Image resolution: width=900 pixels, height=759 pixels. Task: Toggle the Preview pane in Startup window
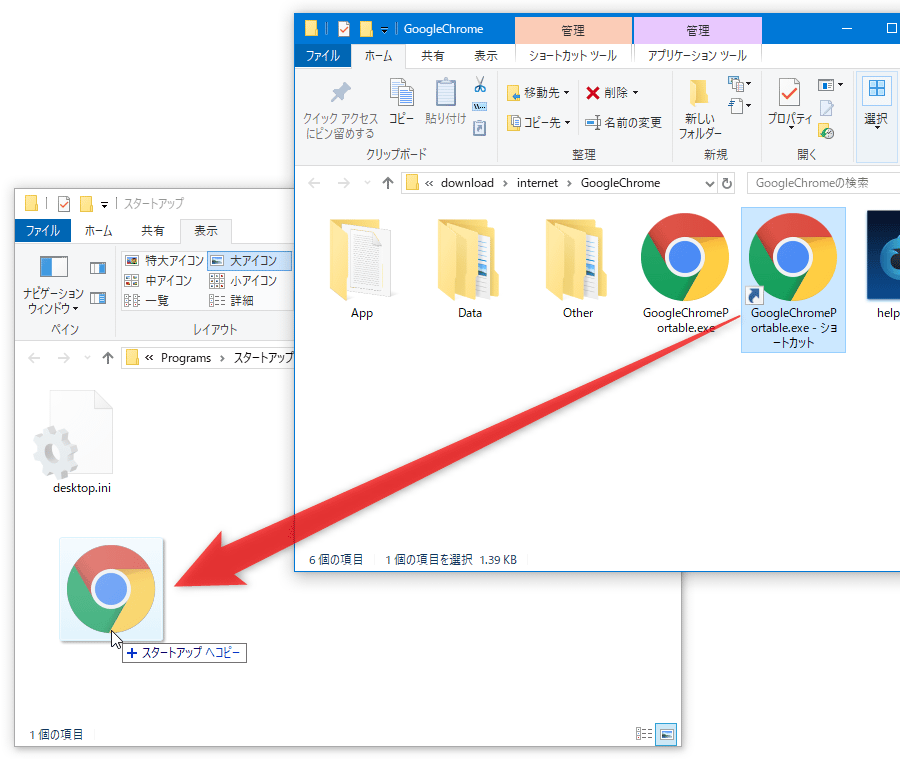[98, 268]
